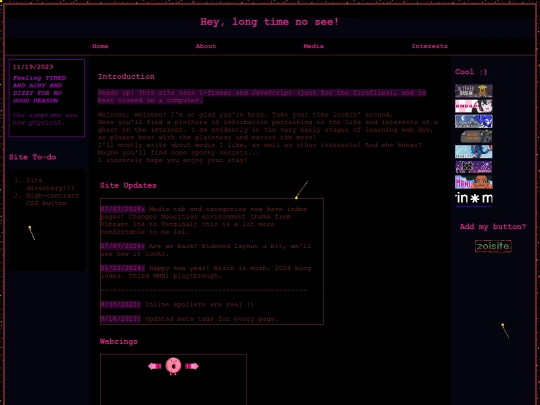Click the next webring arrow
The image size is (540, 405).
tap(192, 366)
